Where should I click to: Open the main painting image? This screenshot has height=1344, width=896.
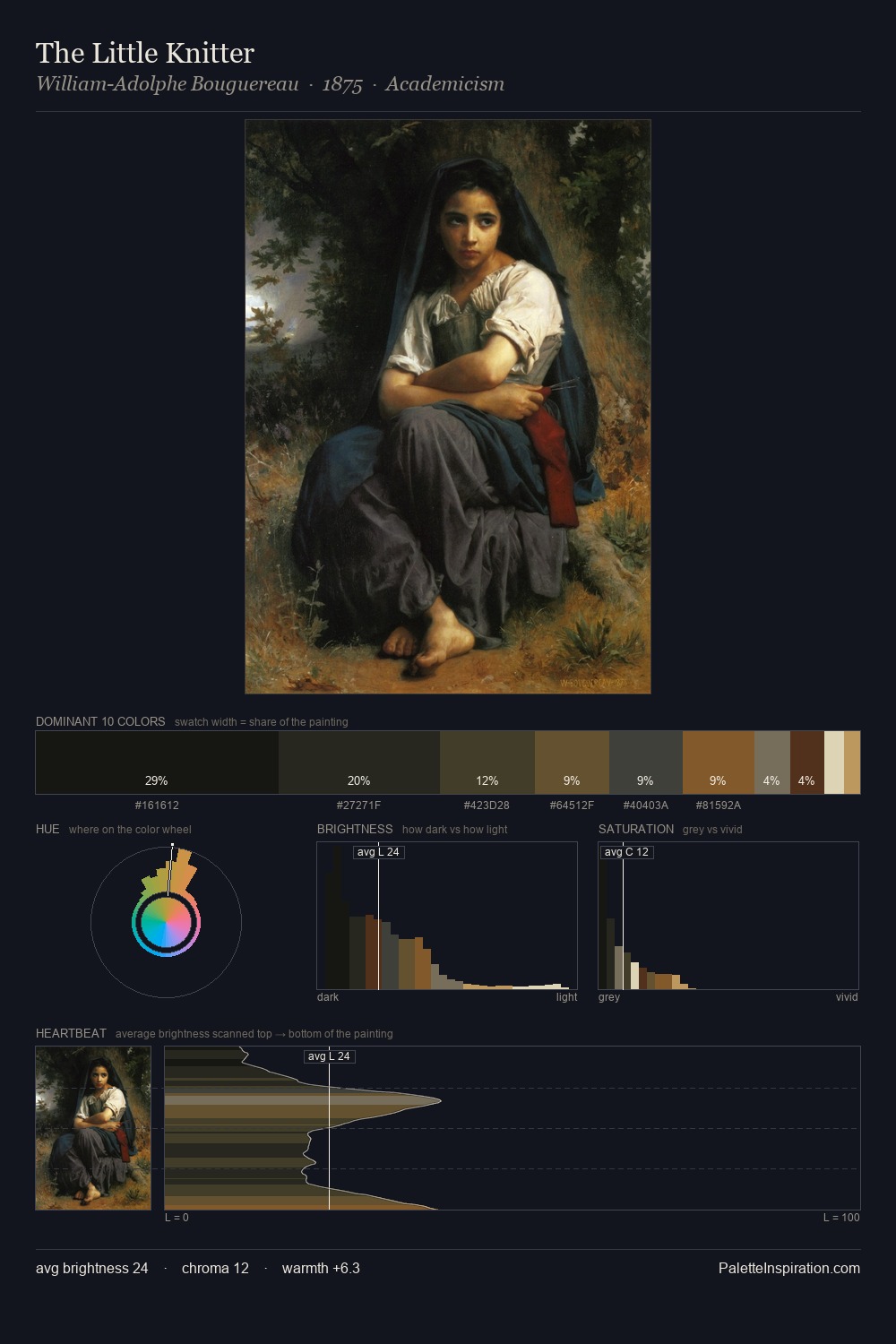(448, 407)
